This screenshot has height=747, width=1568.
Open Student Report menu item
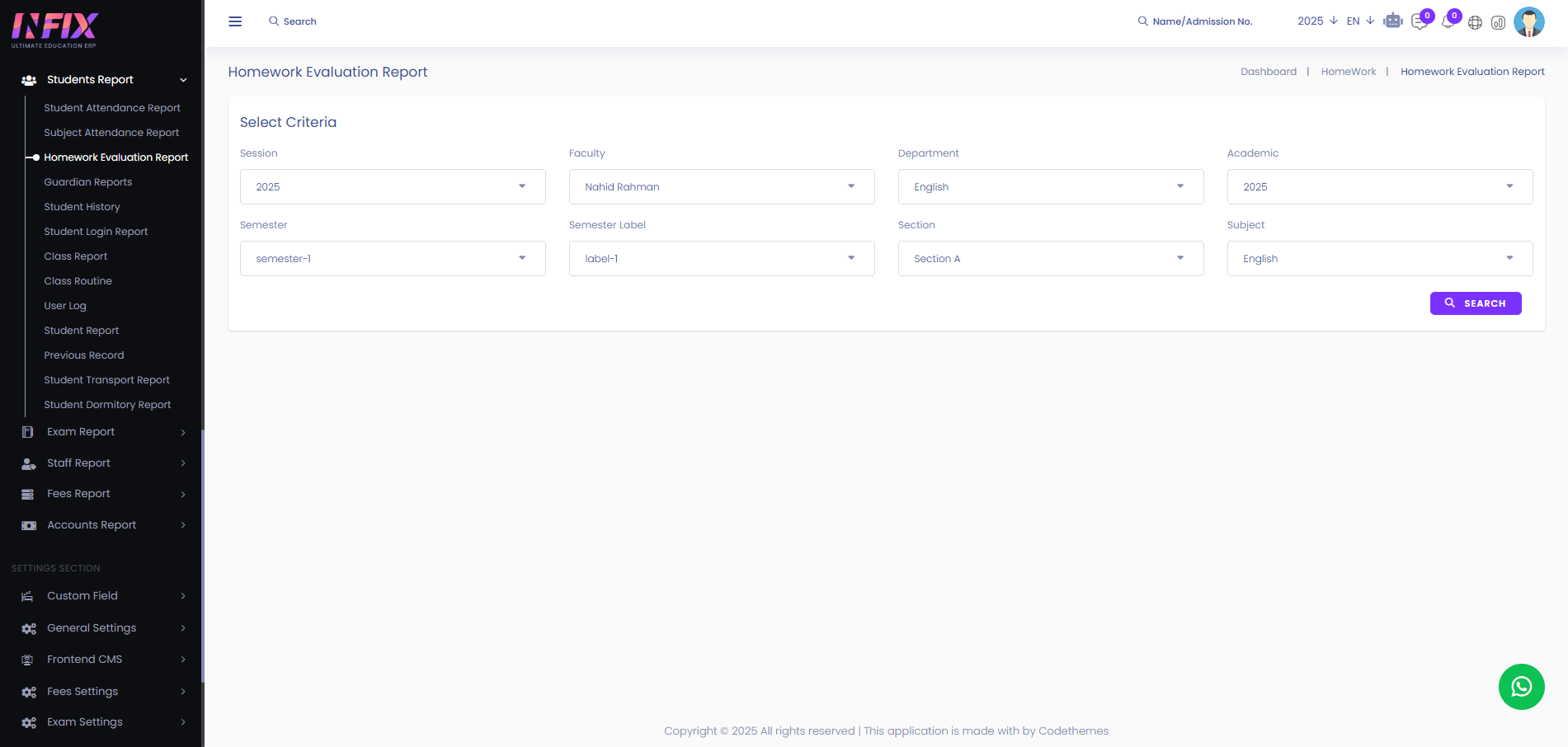[x=82, y=331]
